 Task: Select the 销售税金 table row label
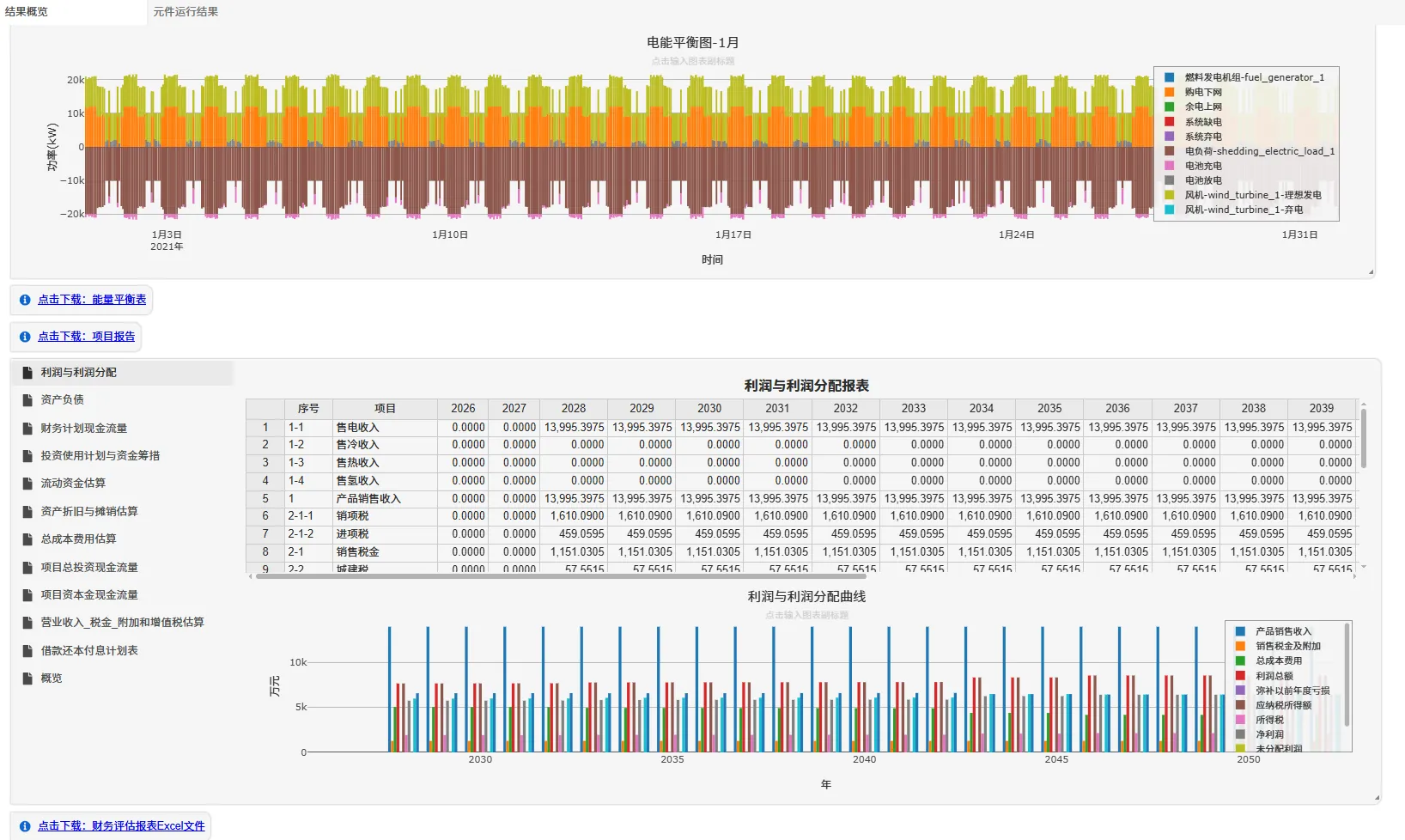coord(357,552)
